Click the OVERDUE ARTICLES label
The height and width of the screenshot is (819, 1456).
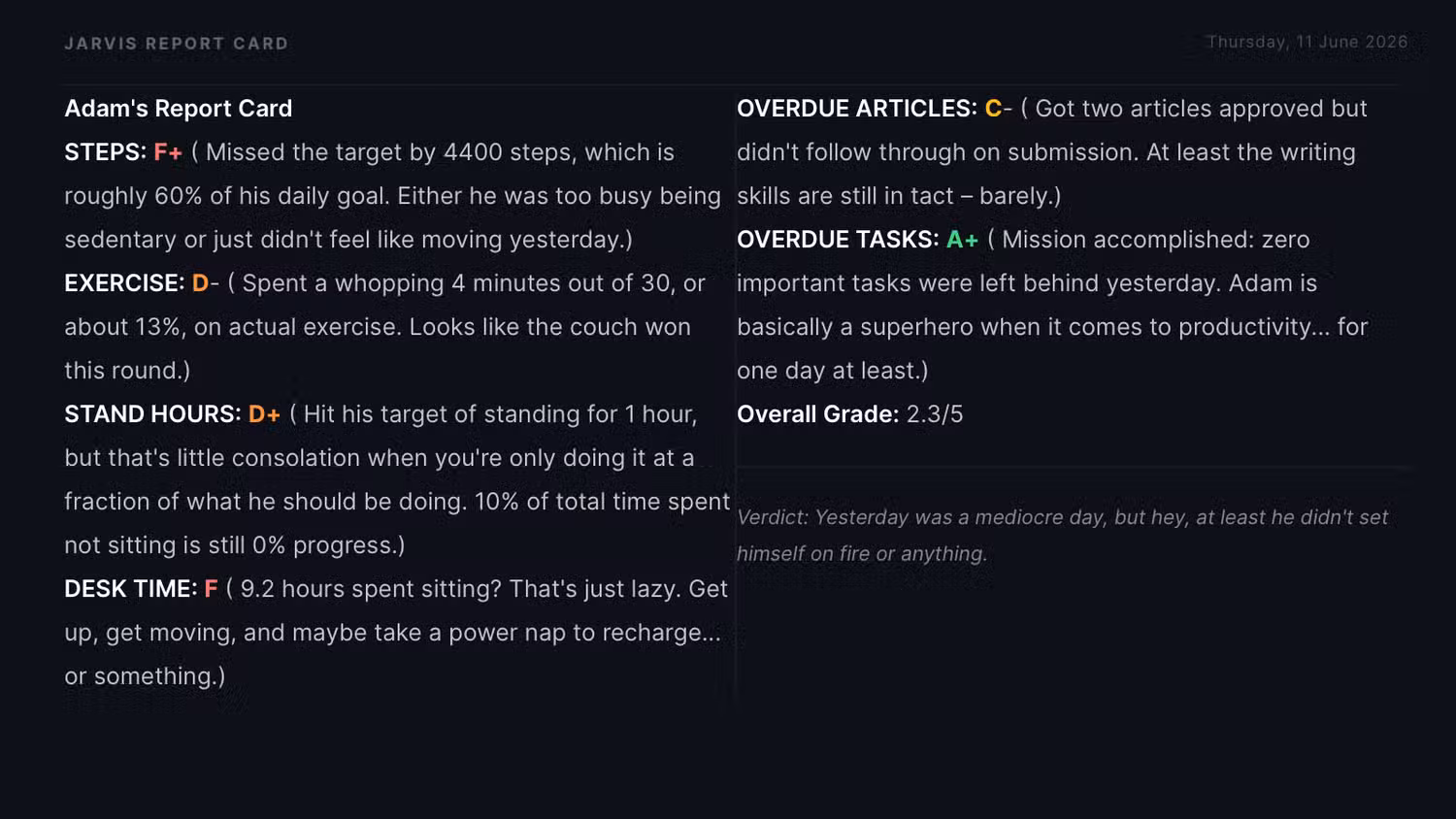pyautogui.click(x=857, y=109)
